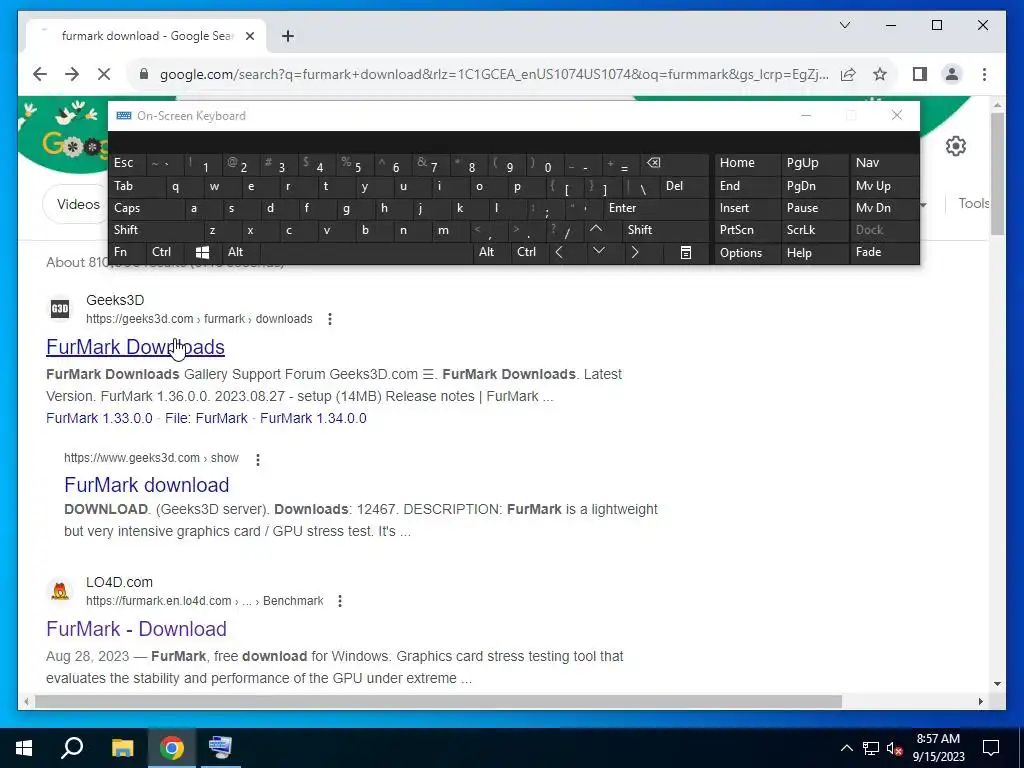
Task: Click the Fade key on On-Screen Keyboard
Action: [x=884, y=252]
